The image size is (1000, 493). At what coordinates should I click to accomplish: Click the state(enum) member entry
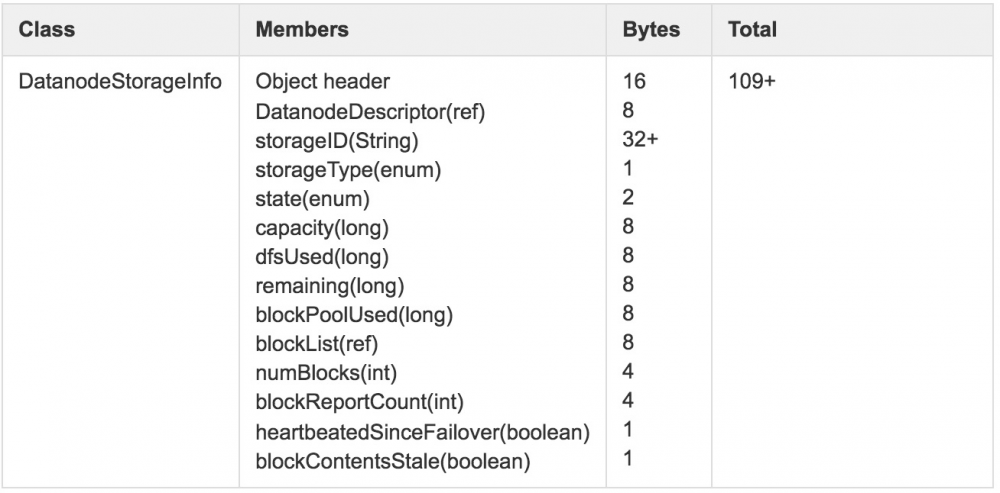tap(312, 199)
